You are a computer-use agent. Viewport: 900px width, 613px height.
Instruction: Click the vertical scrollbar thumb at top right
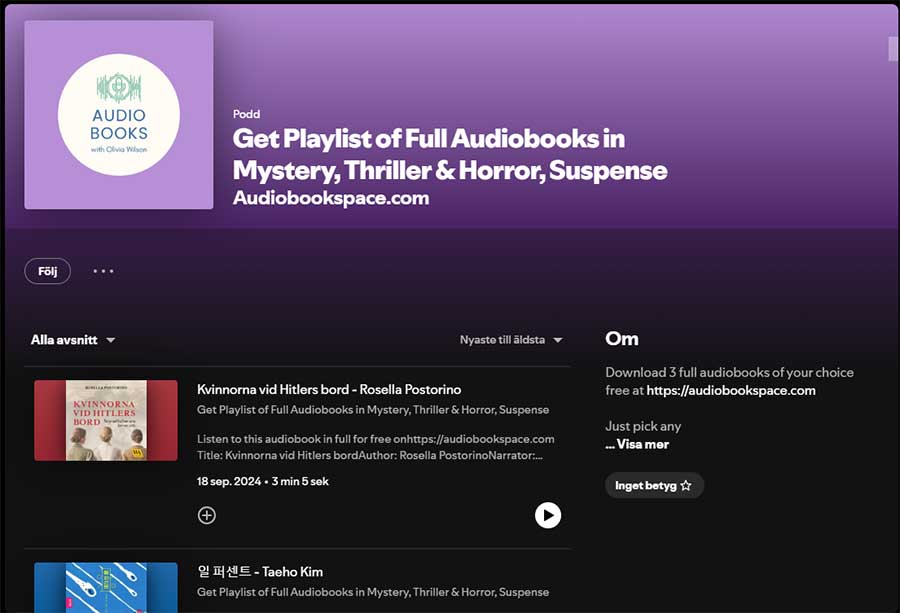893,48
